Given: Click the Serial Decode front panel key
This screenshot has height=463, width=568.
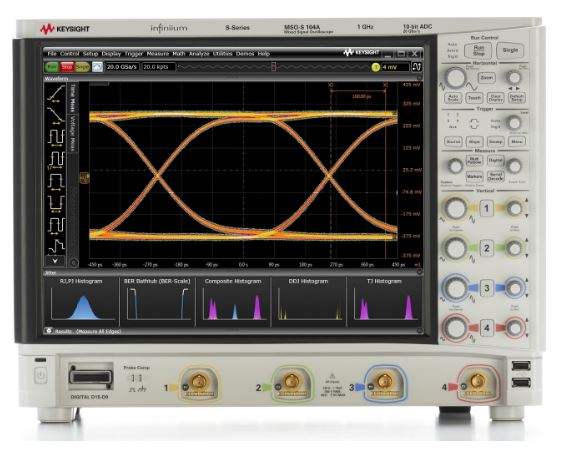Looking at the screenshot, I should tap(495, 176).
